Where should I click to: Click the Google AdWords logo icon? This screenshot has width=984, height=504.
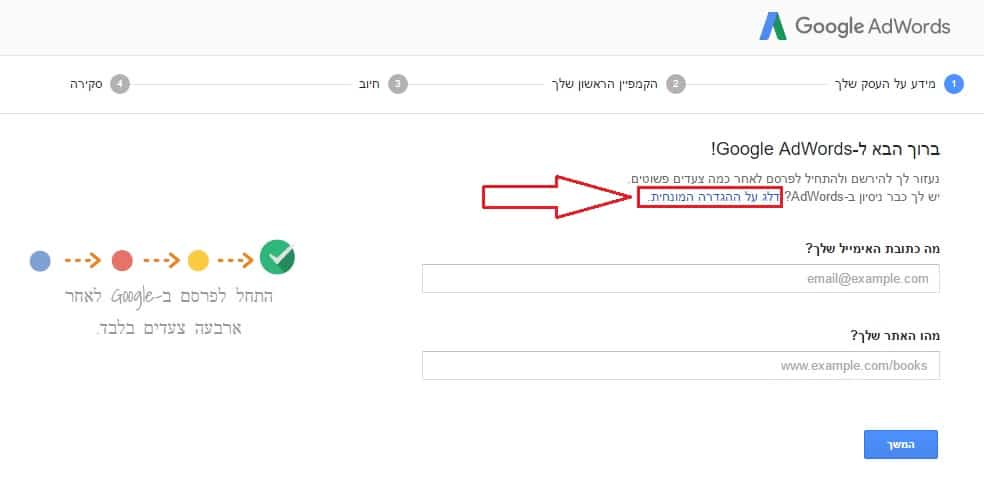(x=773, y=26)
